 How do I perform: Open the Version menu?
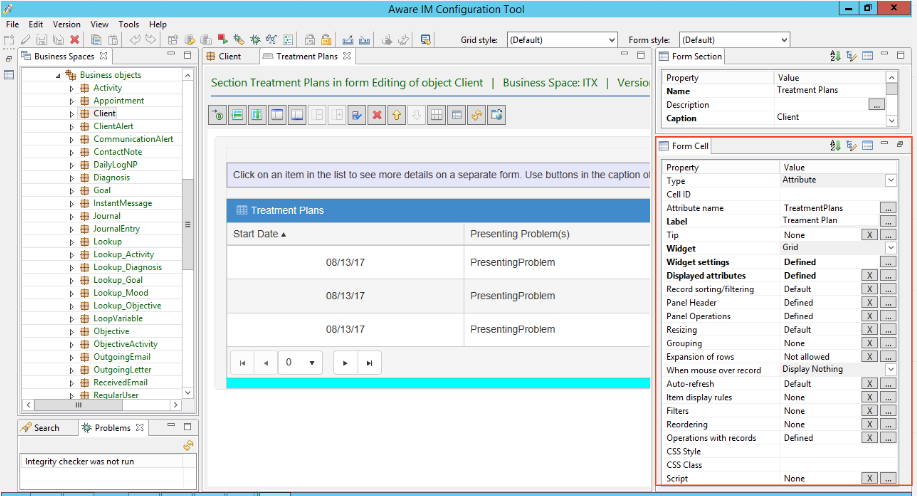pos(67,24)
